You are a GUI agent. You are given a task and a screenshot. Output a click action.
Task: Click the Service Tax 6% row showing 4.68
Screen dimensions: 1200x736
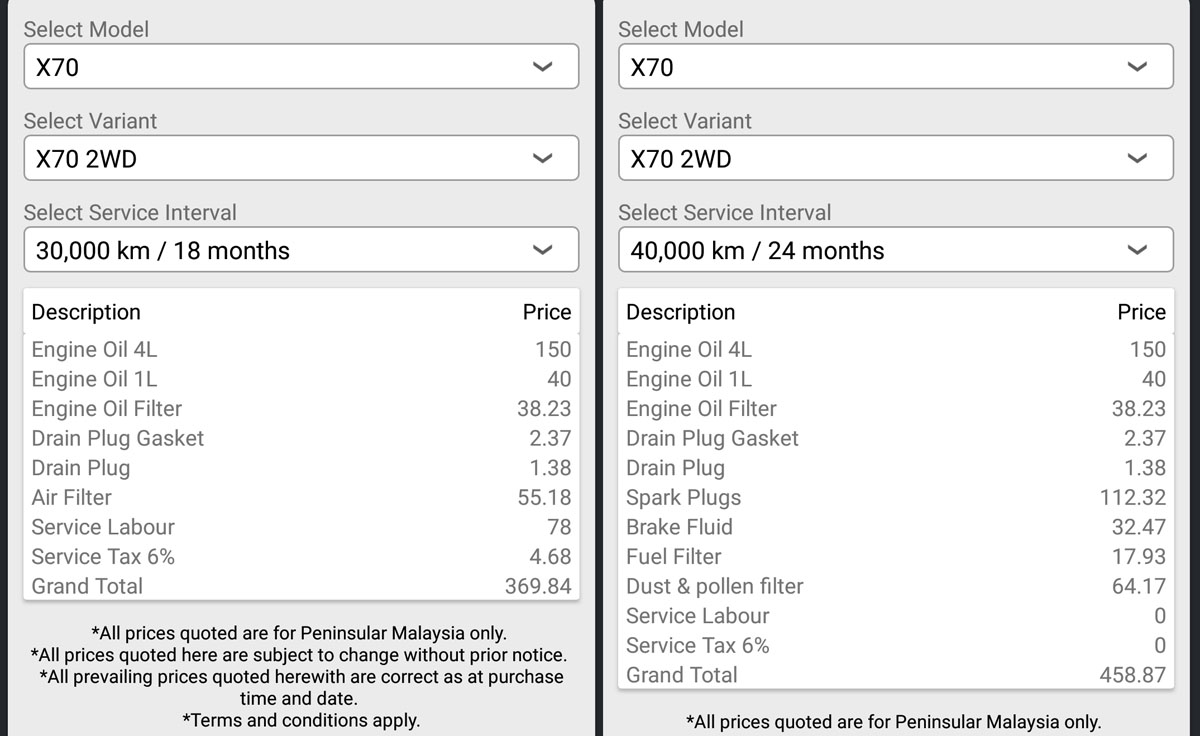tap(300, 556)
